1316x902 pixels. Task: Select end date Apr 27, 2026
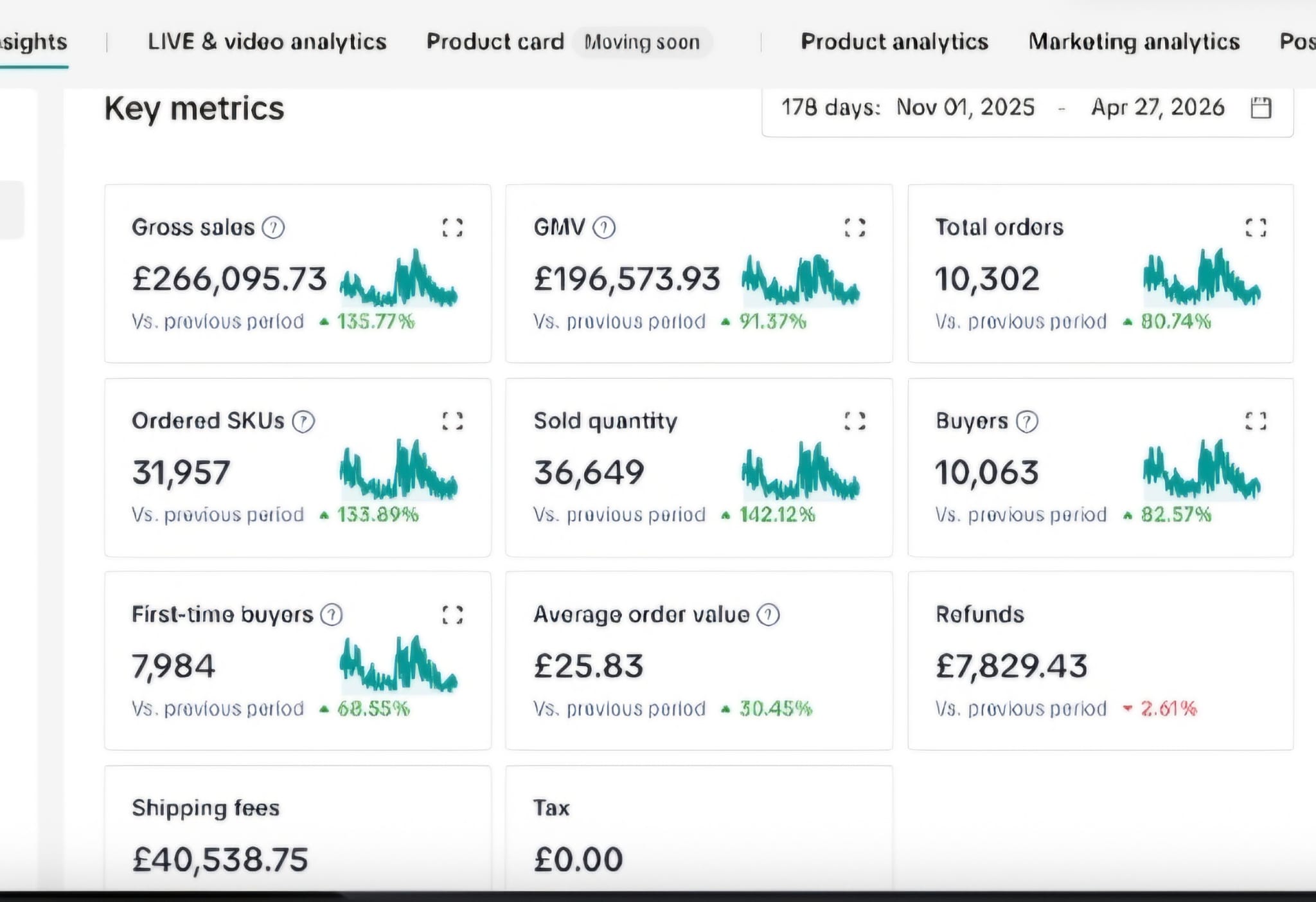pyautogui.click(x=1158, y=107)
